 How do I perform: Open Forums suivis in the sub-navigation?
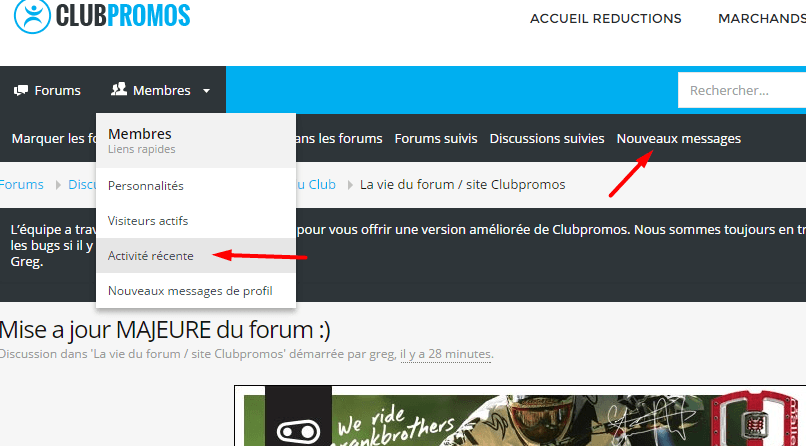[x=436, y=138]
